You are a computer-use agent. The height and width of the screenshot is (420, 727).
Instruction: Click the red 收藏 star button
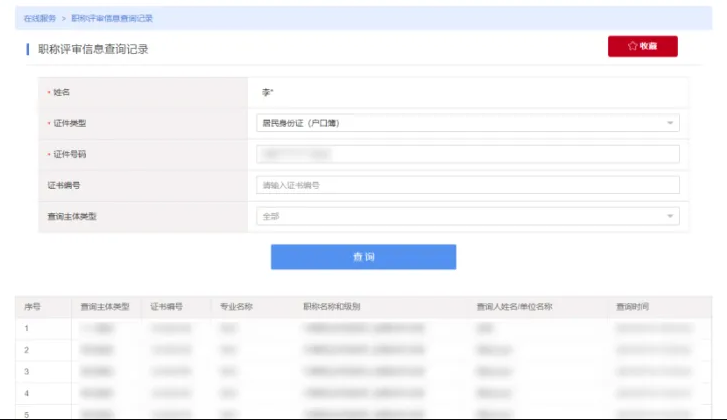[642, 46]
